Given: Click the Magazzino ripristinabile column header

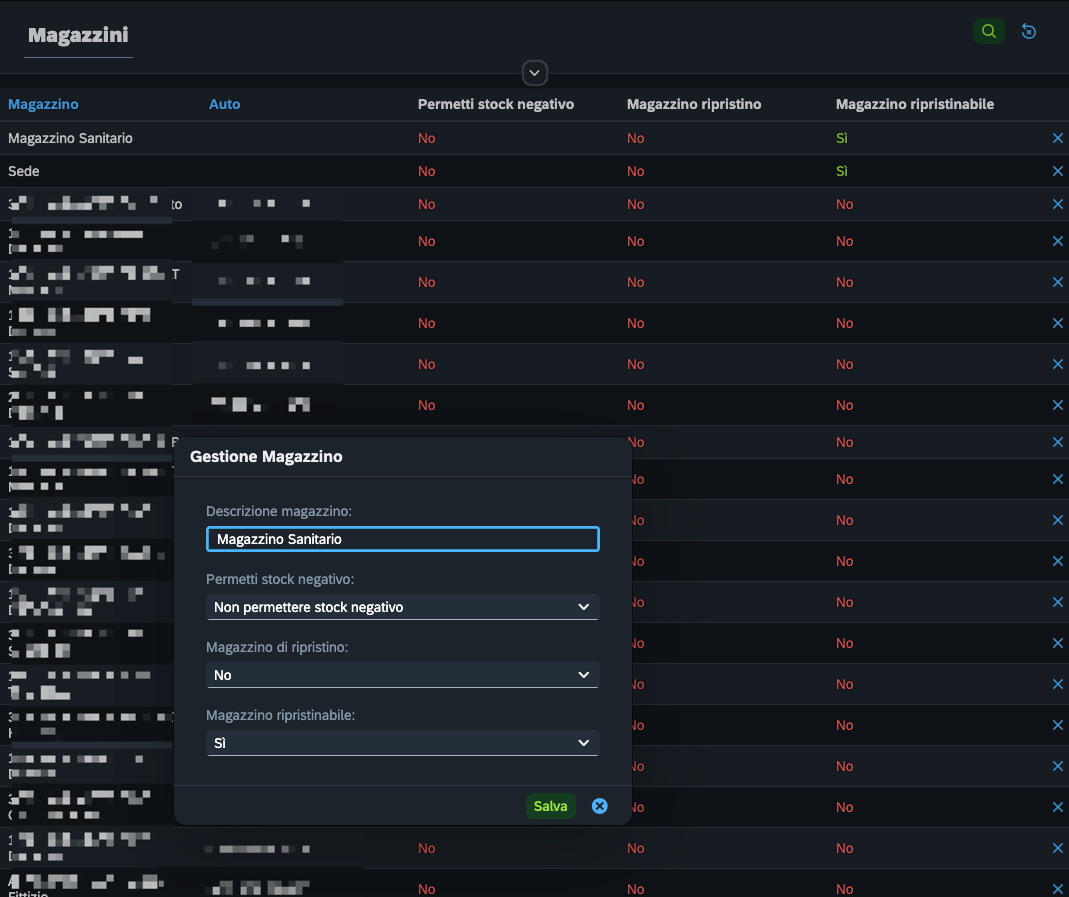Looking at the screenshot, I should tap(914, 104).
